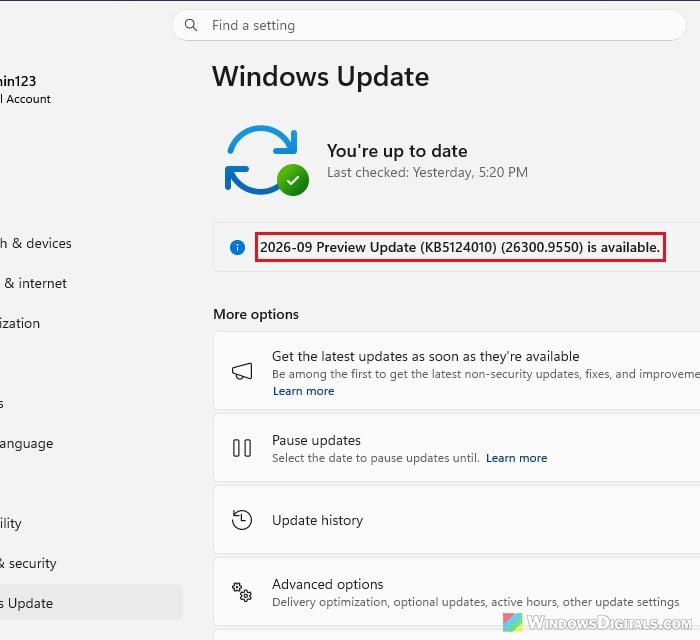The height and width of the screenshot is (640, 700).
Task: Click the Windows Update page heading
Action: tap(321, 77)
